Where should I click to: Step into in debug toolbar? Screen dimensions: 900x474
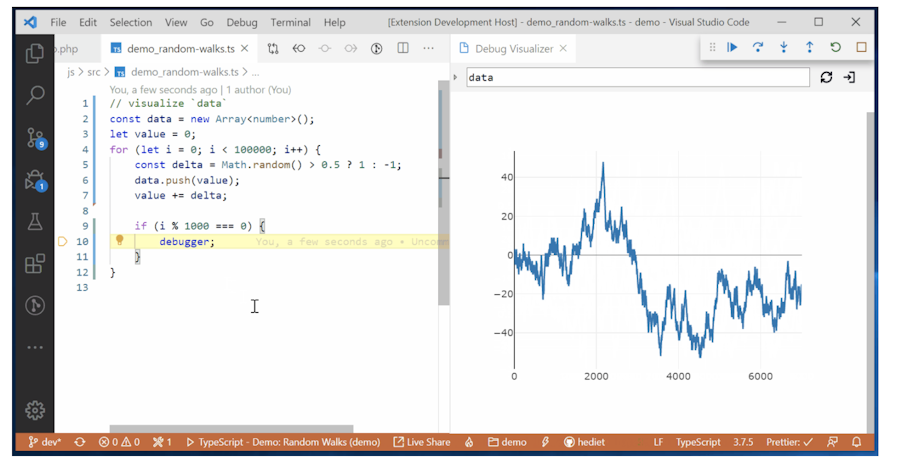[783, 48]
